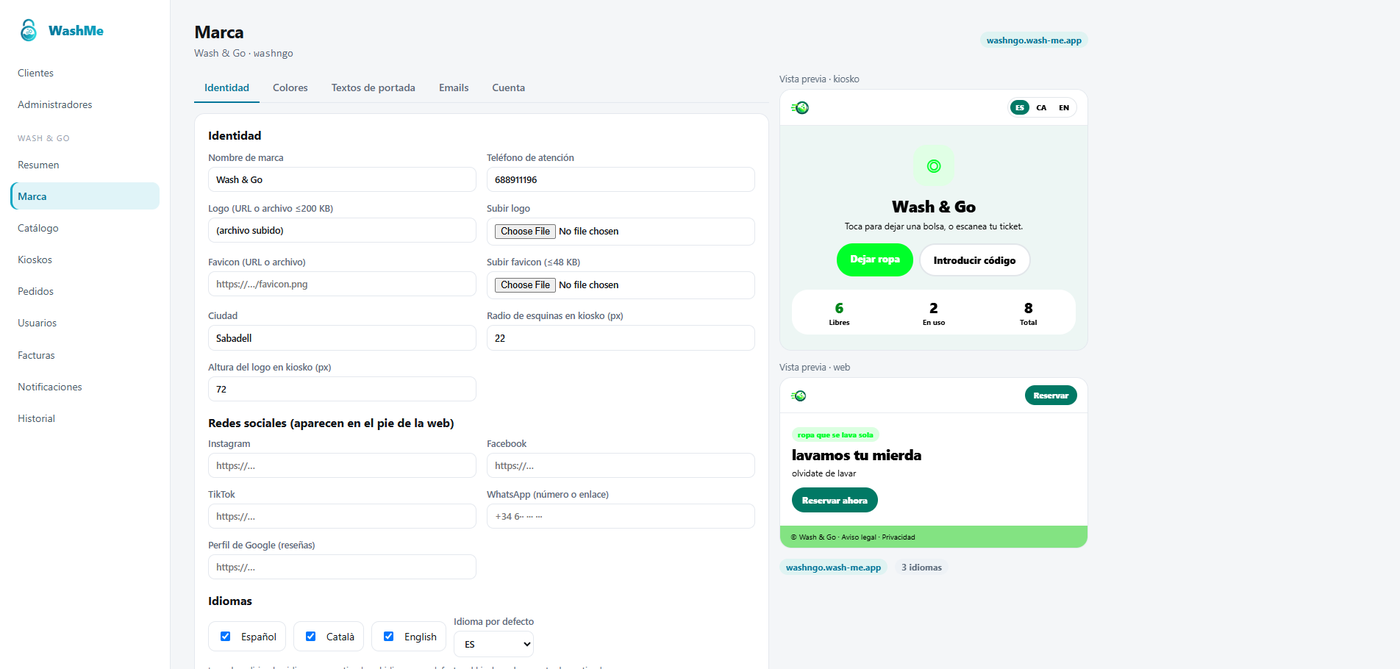Click the logo icon in web preview header

pyautogui.click(x=800, y=395)
